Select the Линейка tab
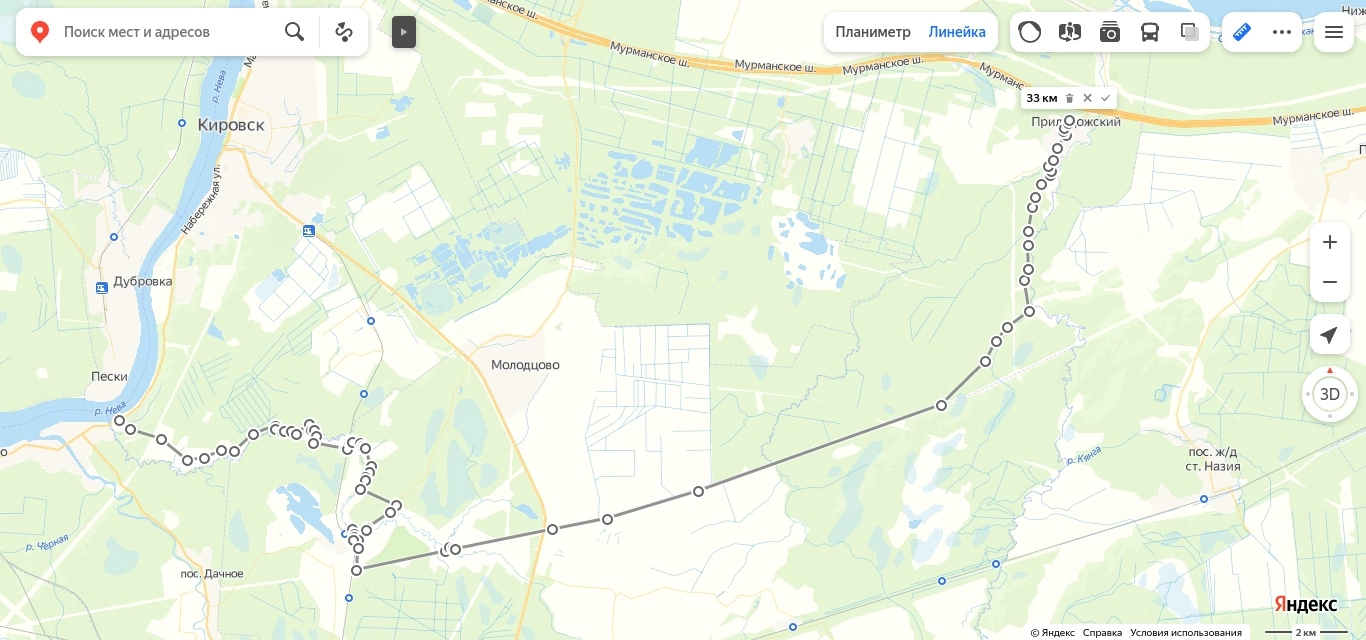The width and height of the screenshot is (1366, 640). click(x=957, y=32)
